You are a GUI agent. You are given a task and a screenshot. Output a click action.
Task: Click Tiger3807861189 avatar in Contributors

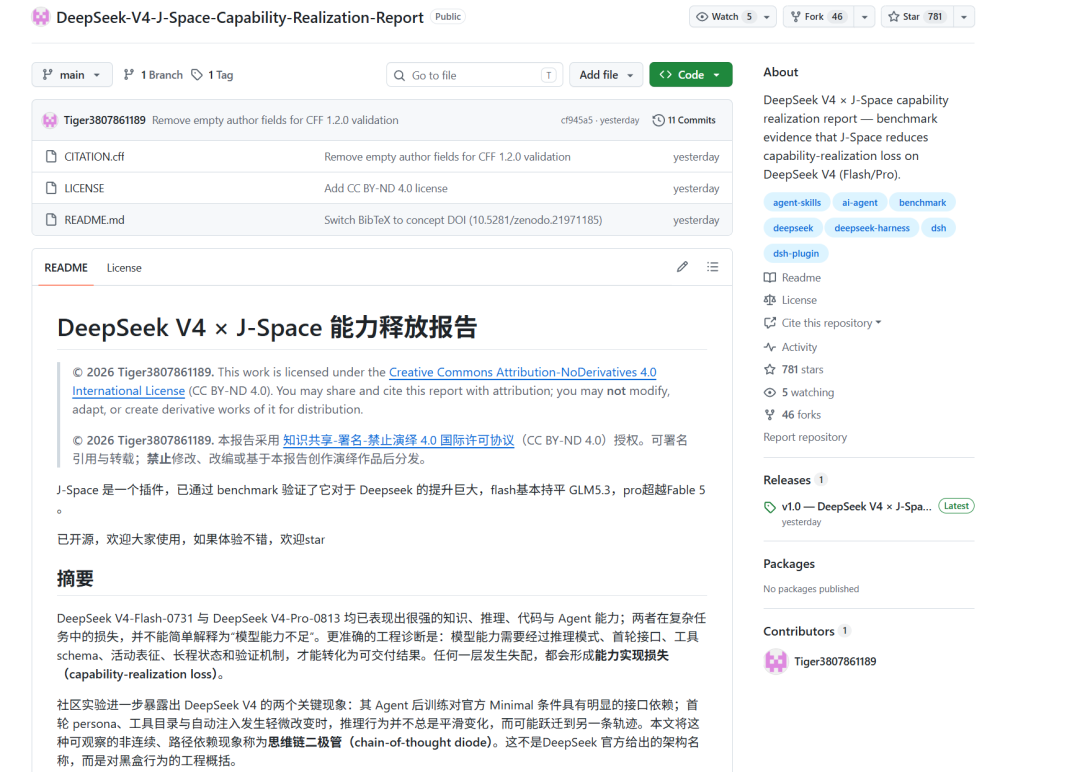click(776, 661)
